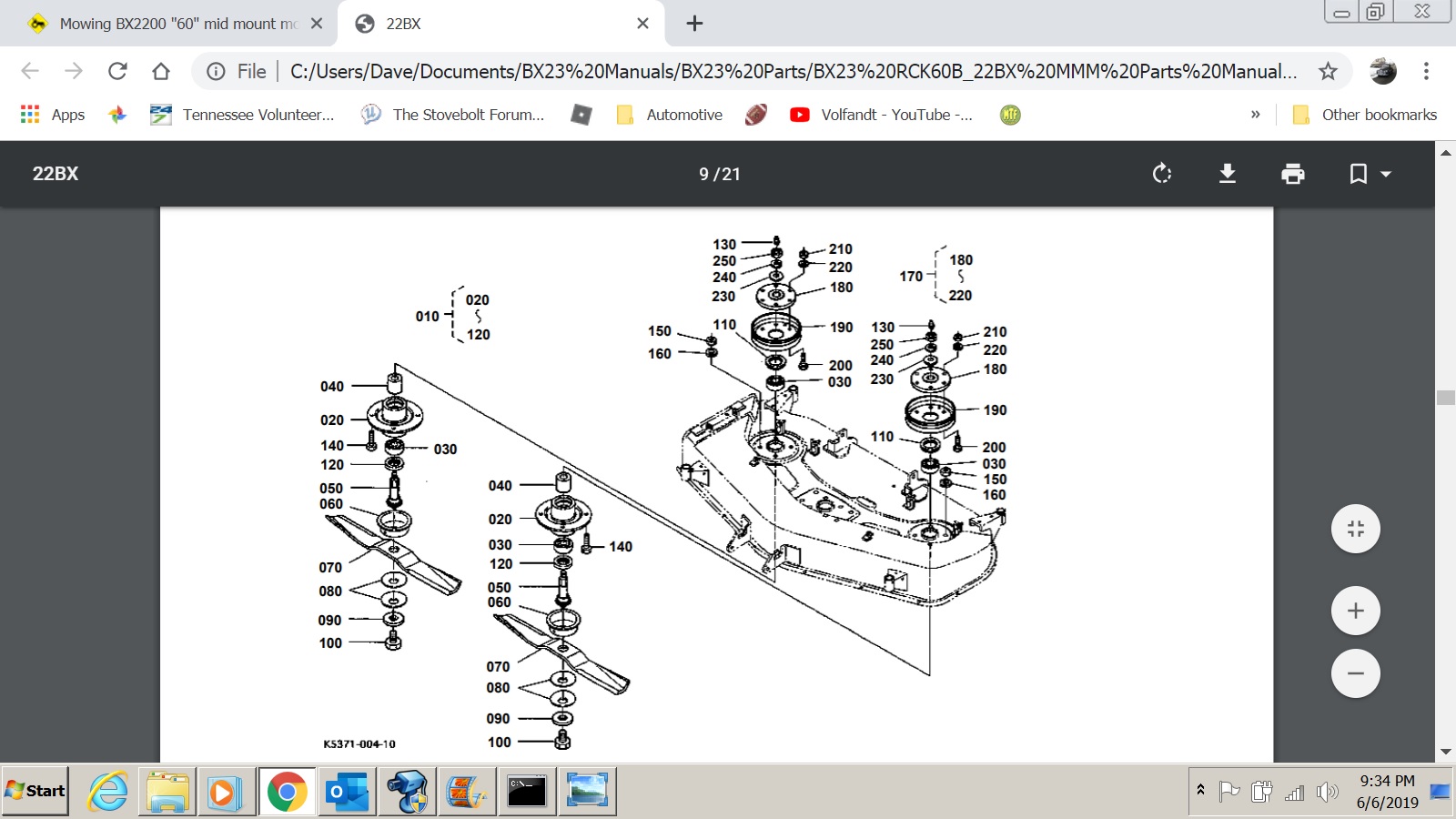Reload the current page
1456x819 pixels.
[x=117, y=71]
